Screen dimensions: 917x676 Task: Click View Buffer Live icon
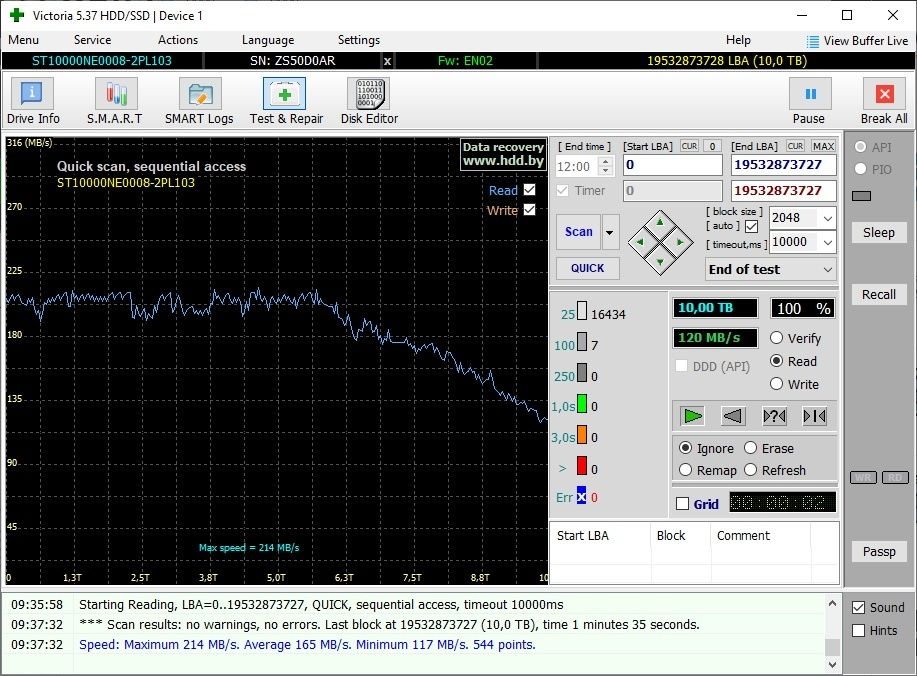[x=813, y=42]
